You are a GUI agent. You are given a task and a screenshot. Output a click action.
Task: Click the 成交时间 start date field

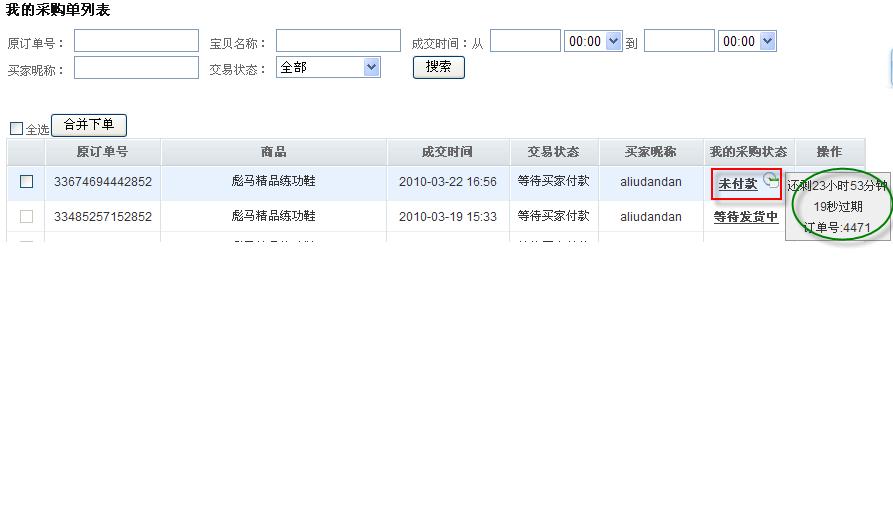click(524, 41)
